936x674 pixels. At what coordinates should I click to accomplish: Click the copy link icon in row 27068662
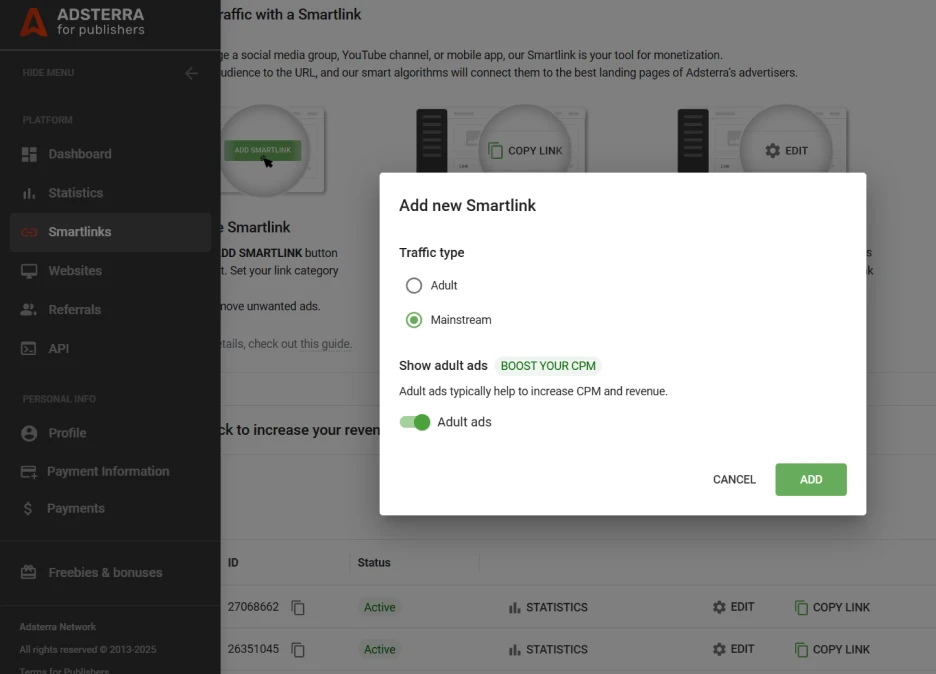click(801, 608)
